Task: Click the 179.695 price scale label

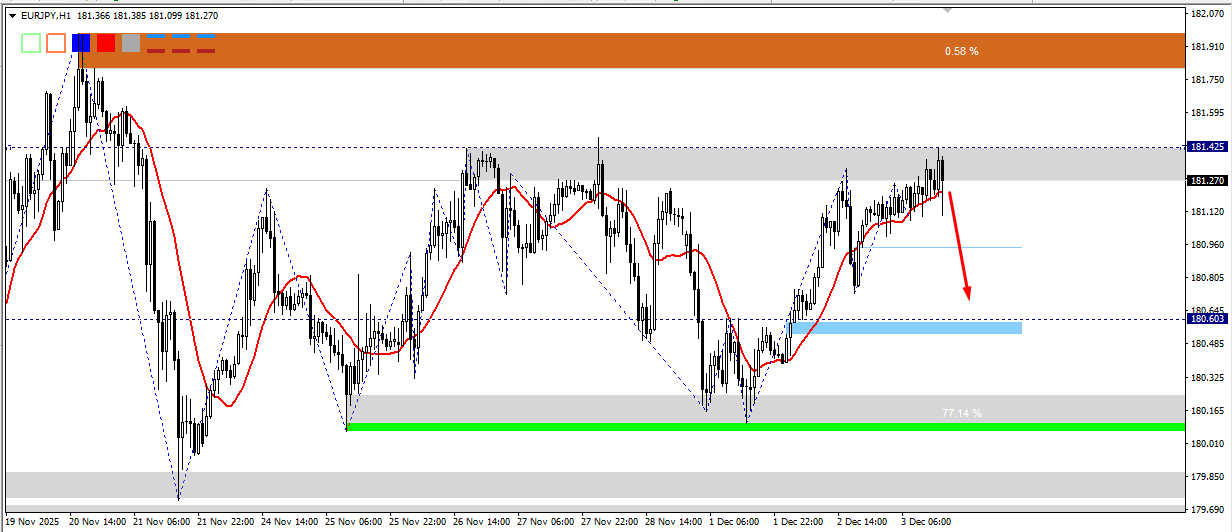Action: click(1205, 509)
